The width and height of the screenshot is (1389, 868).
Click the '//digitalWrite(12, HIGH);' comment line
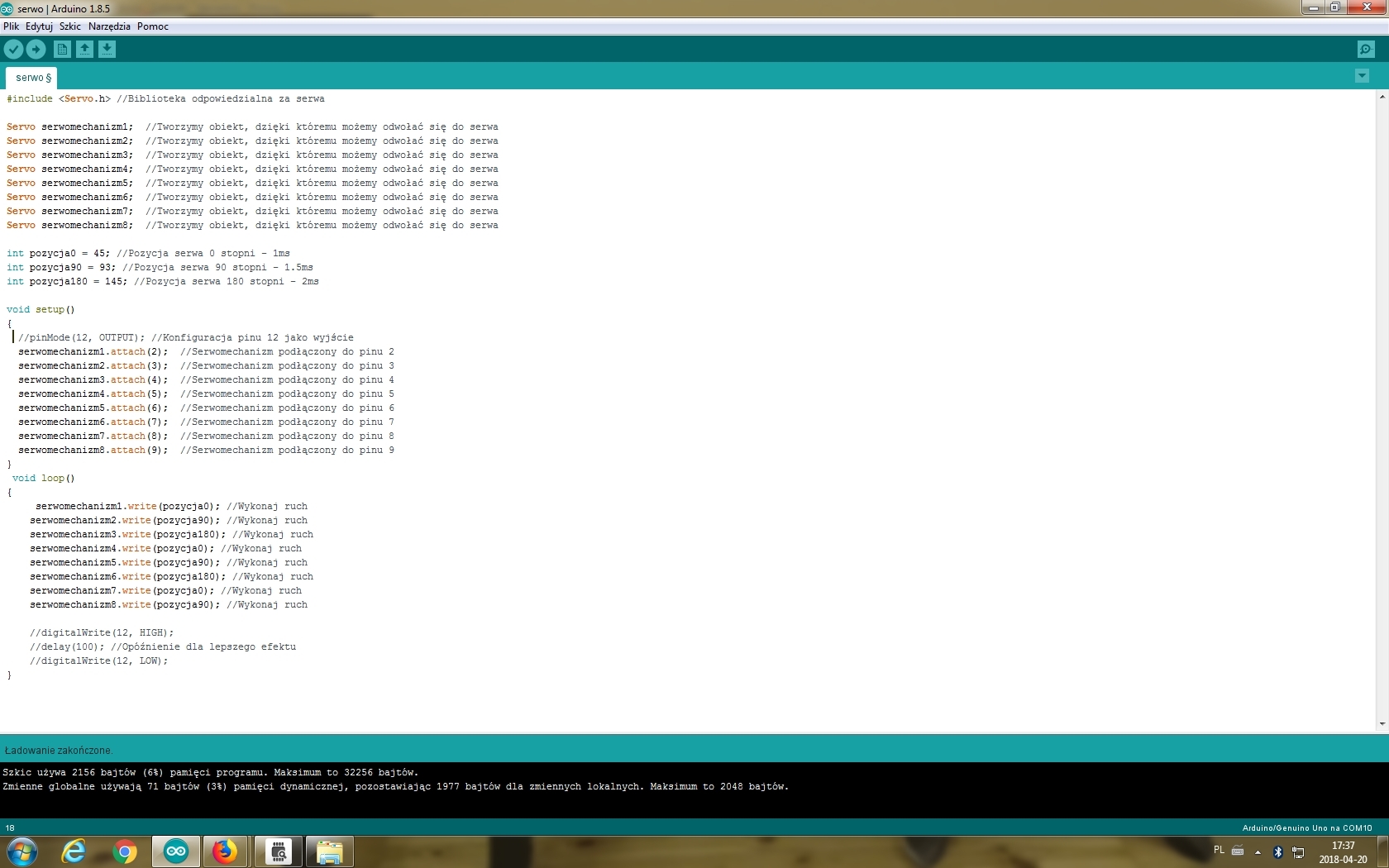[102, 633]
